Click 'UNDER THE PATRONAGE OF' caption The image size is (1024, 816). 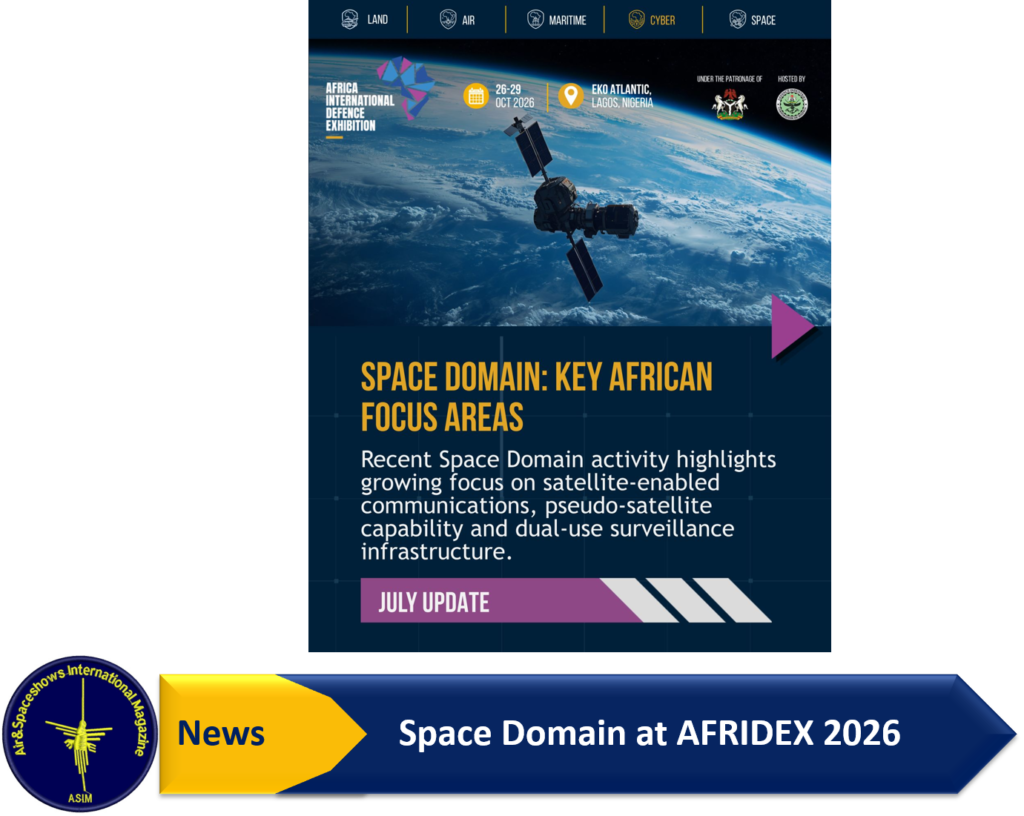tap(729, 79)
